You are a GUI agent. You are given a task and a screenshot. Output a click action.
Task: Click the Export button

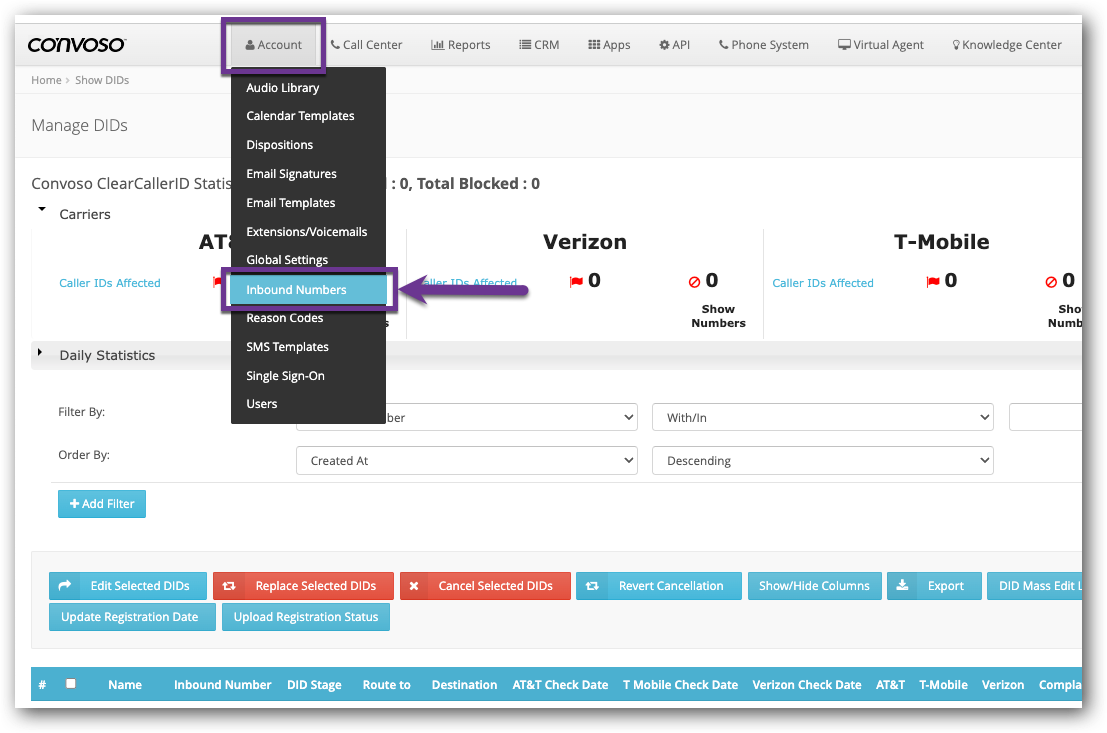(934, 586)
